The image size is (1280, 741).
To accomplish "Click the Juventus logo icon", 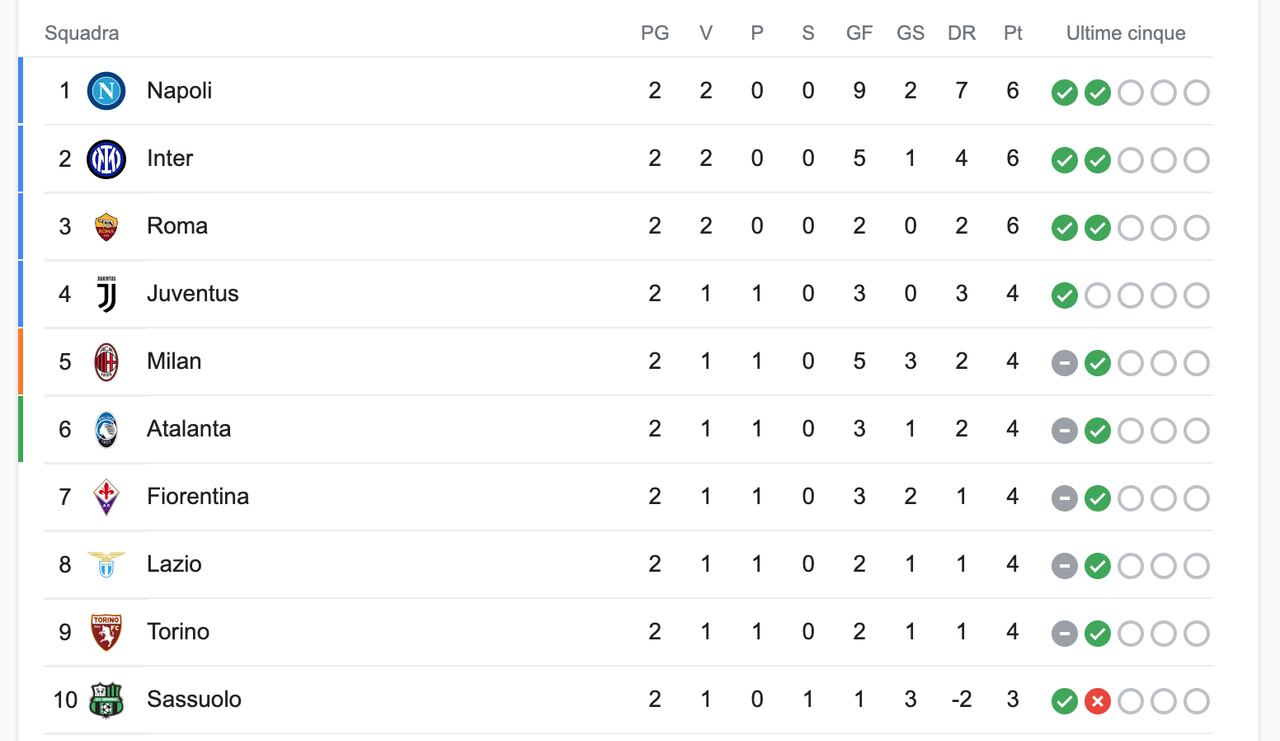I will click(106, 294).
